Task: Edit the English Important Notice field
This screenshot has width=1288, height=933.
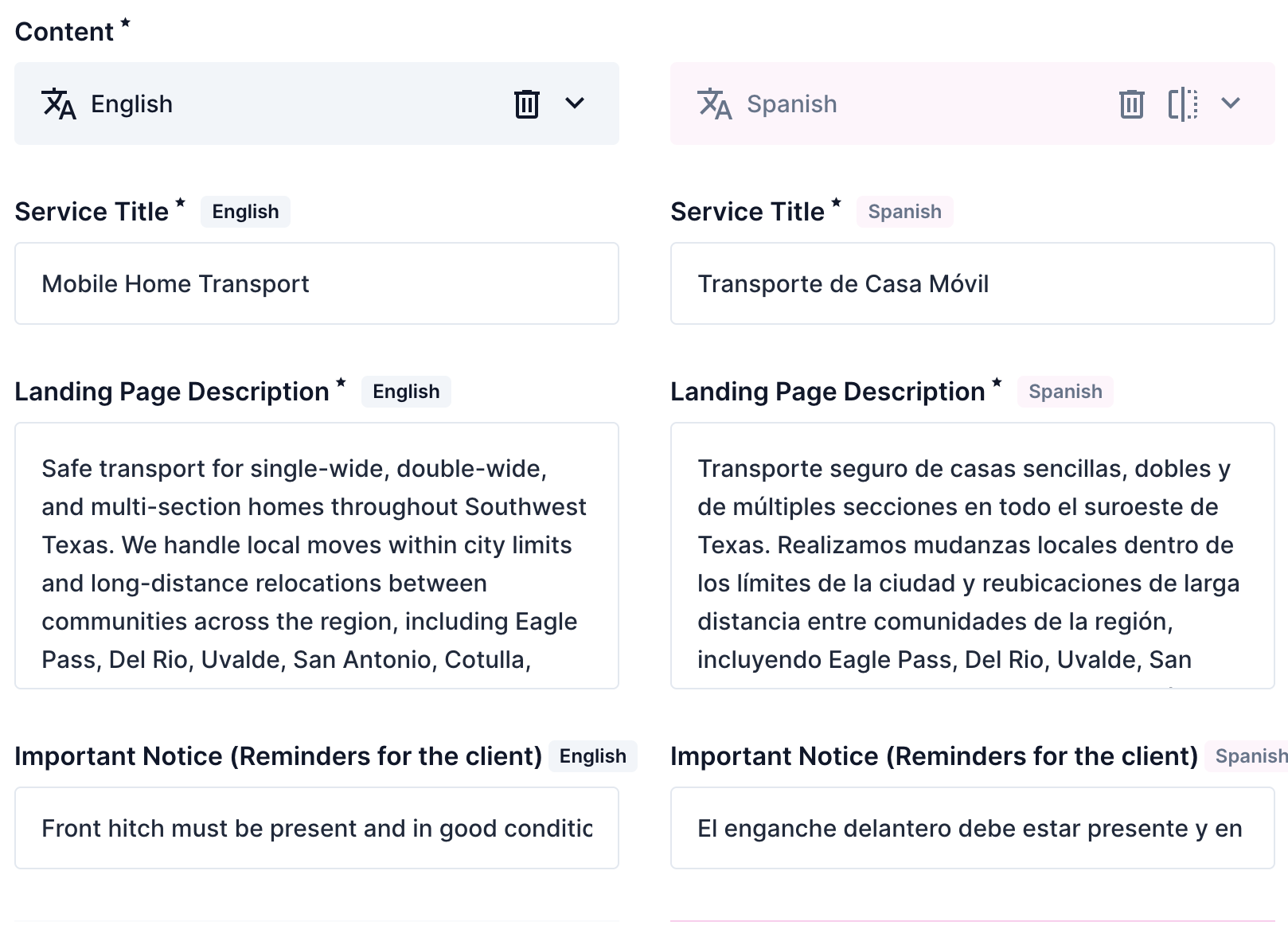Action: tap(317, 828)
